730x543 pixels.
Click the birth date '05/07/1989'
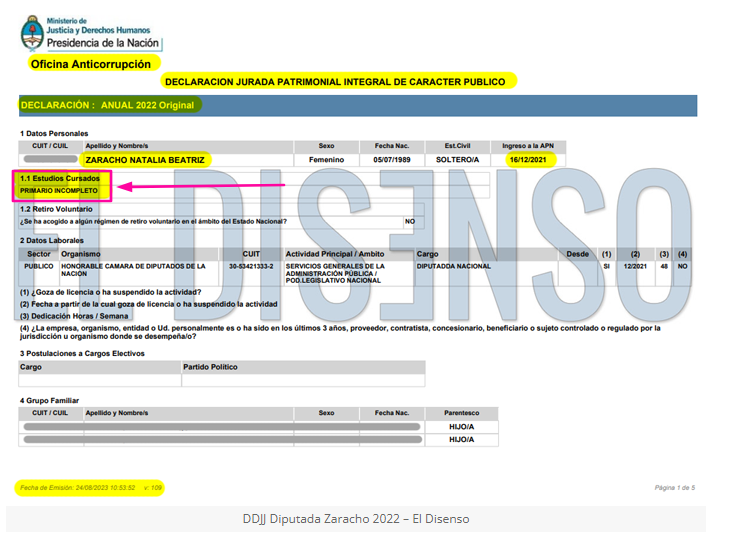[392, 160]
